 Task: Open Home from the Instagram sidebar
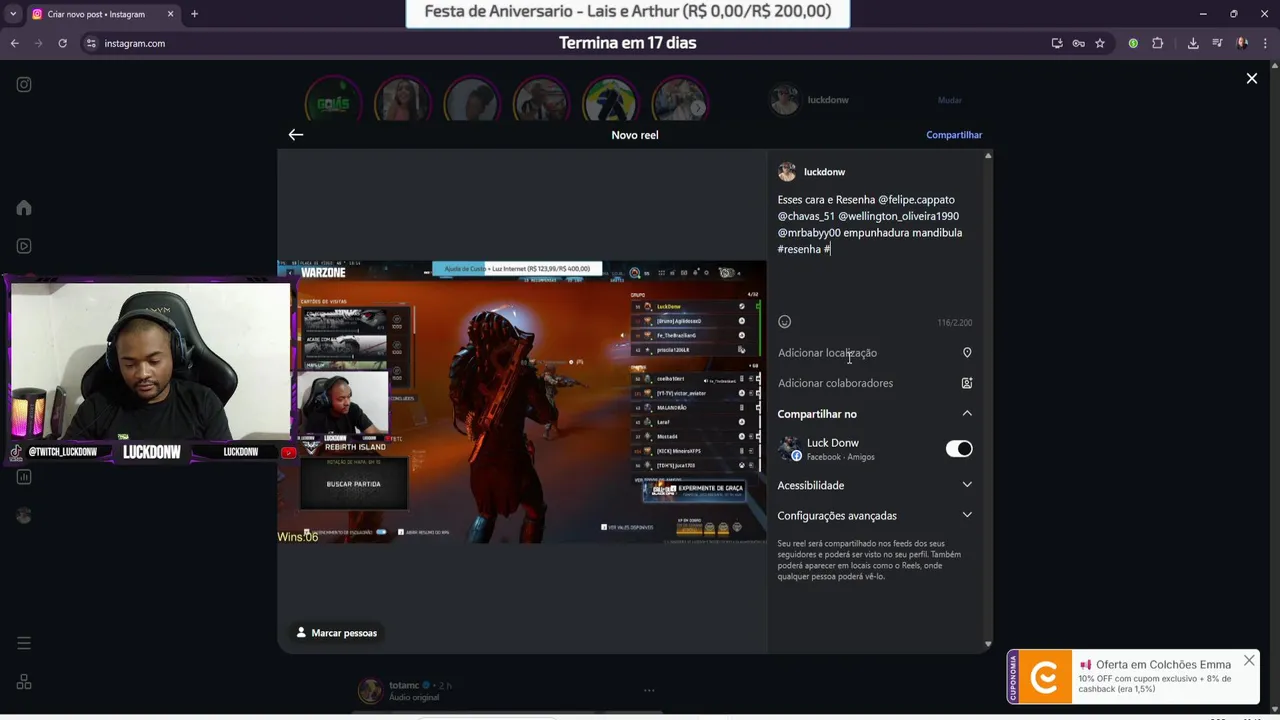(24, 208)
